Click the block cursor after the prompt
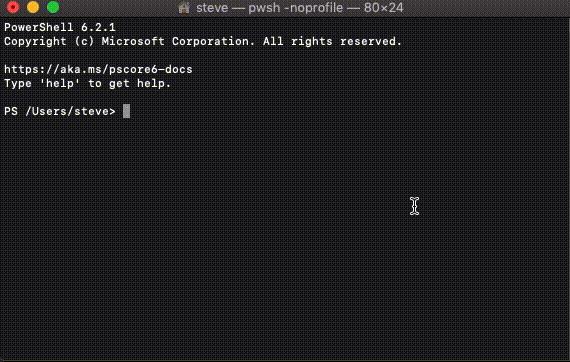The width and height of the screenshot is (570, 362). click(x=126, y=111)
